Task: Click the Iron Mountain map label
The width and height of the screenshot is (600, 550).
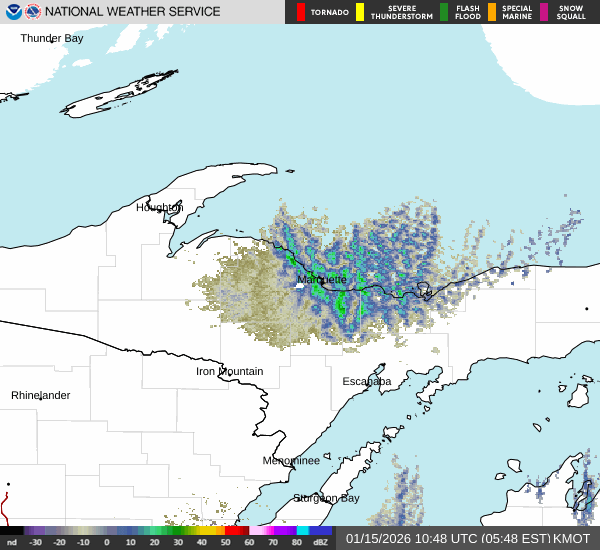Action: click(x=229, y=371)
